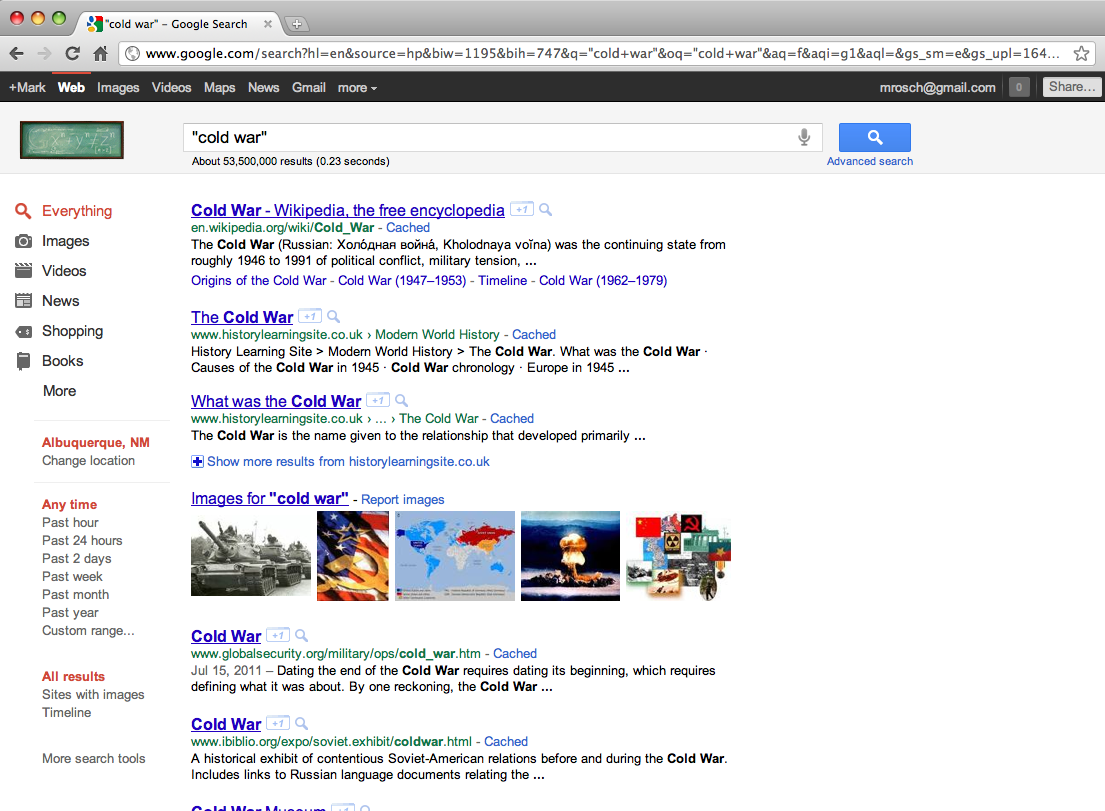Select Sites with images filter
The height and width of the screenshot is (811, 1105).
click(x=93, y=694)
